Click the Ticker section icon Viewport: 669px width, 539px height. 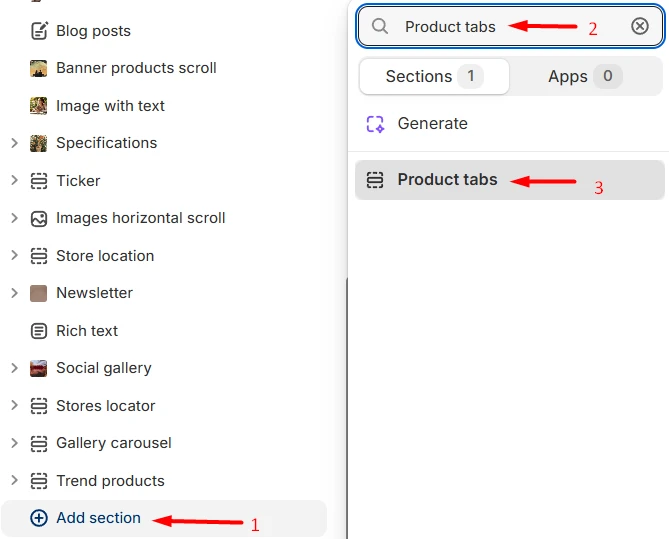pos(39,181)
